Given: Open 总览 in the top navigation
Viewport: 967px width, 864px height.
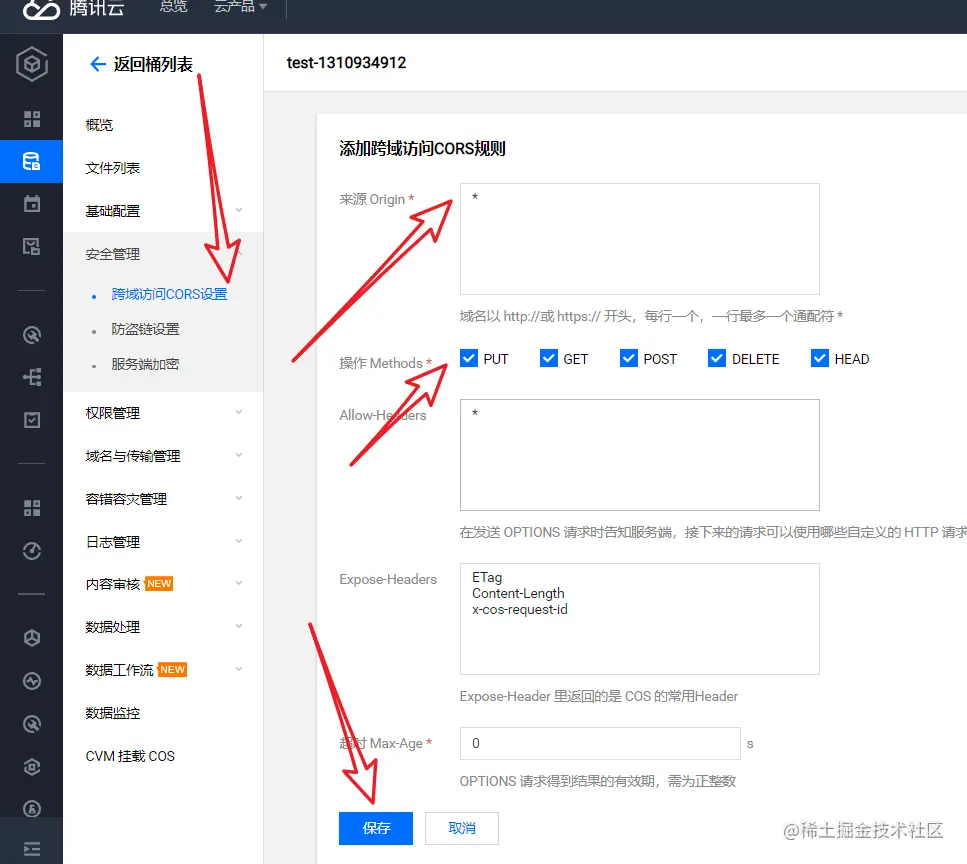Looking at the screenshot, I should 173,6.
